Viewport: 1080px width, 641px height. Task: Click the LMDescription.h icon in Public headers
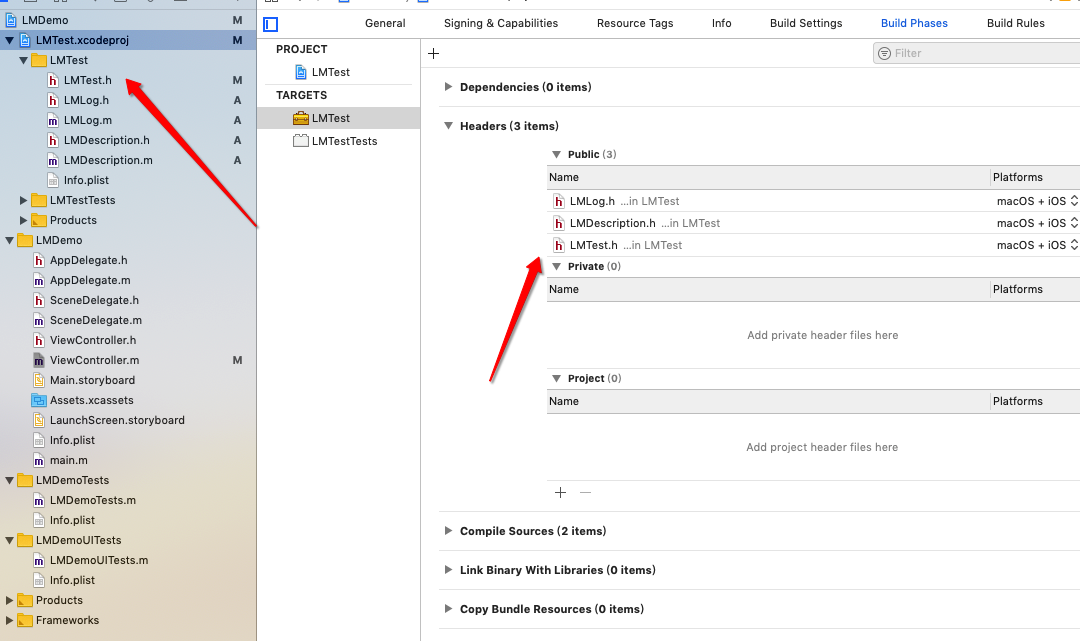559,223
